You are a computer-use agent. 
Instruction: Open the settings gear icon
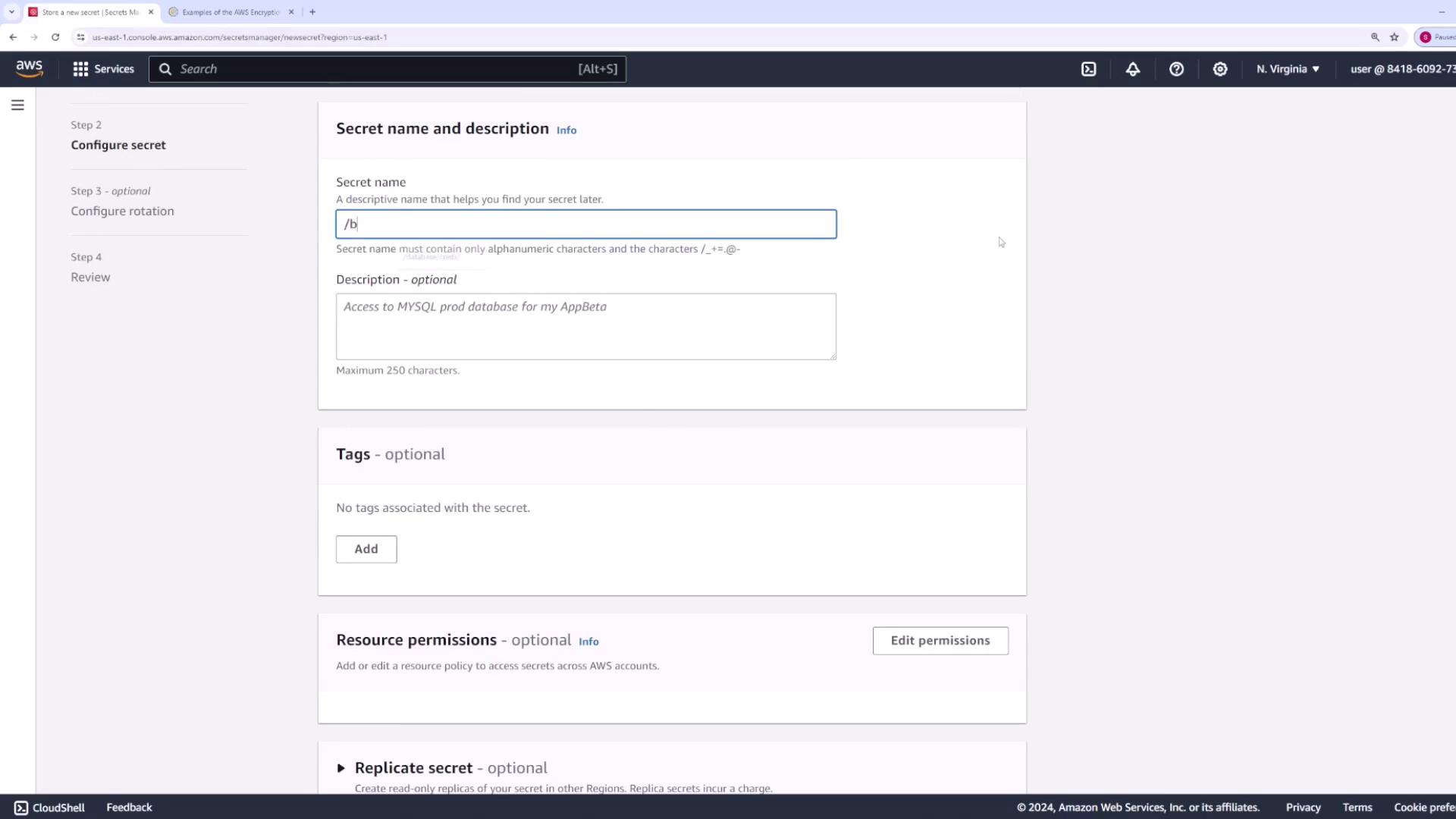click(x=1219, y=69)
